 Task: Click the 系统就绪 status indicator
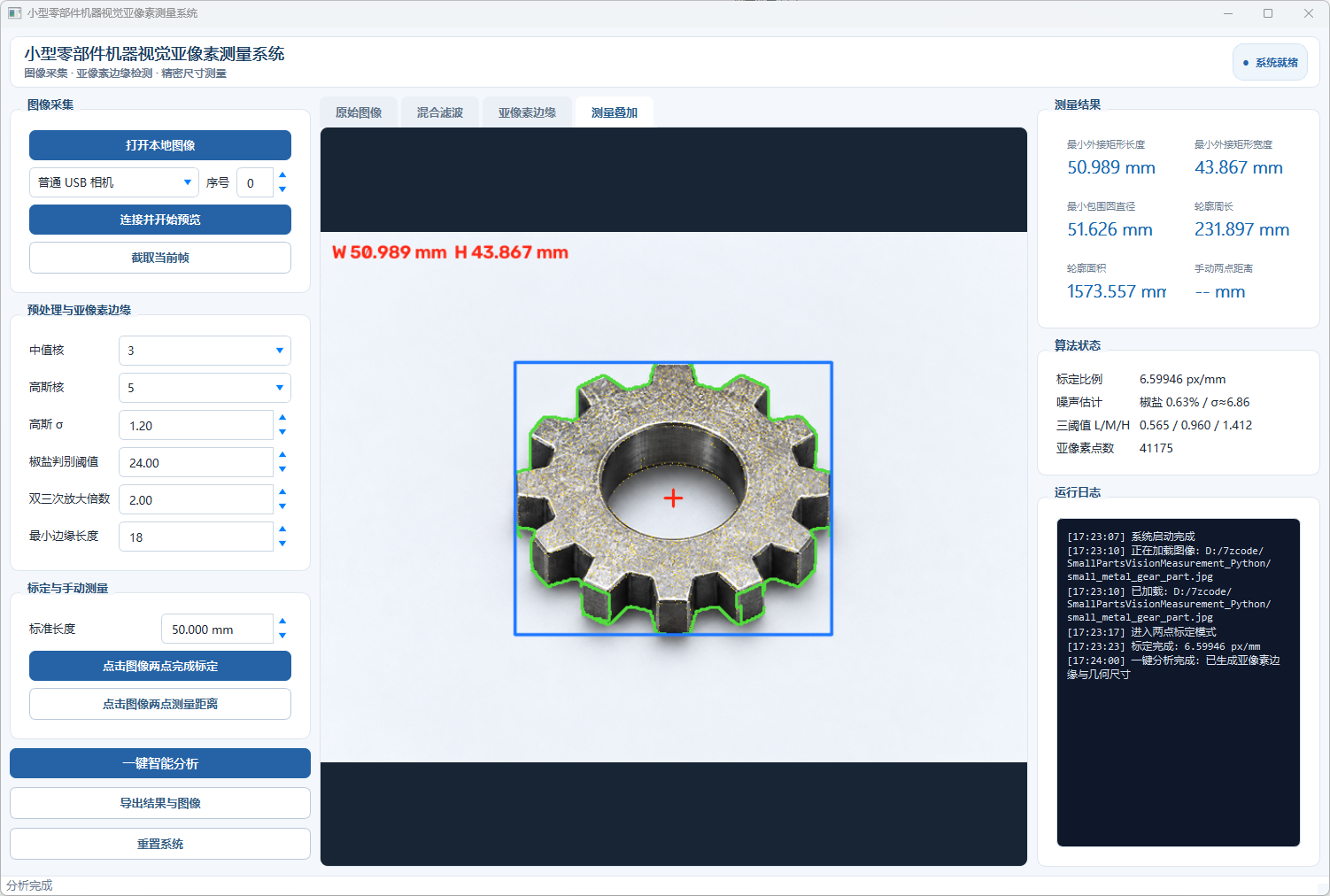click(1270, 62)
